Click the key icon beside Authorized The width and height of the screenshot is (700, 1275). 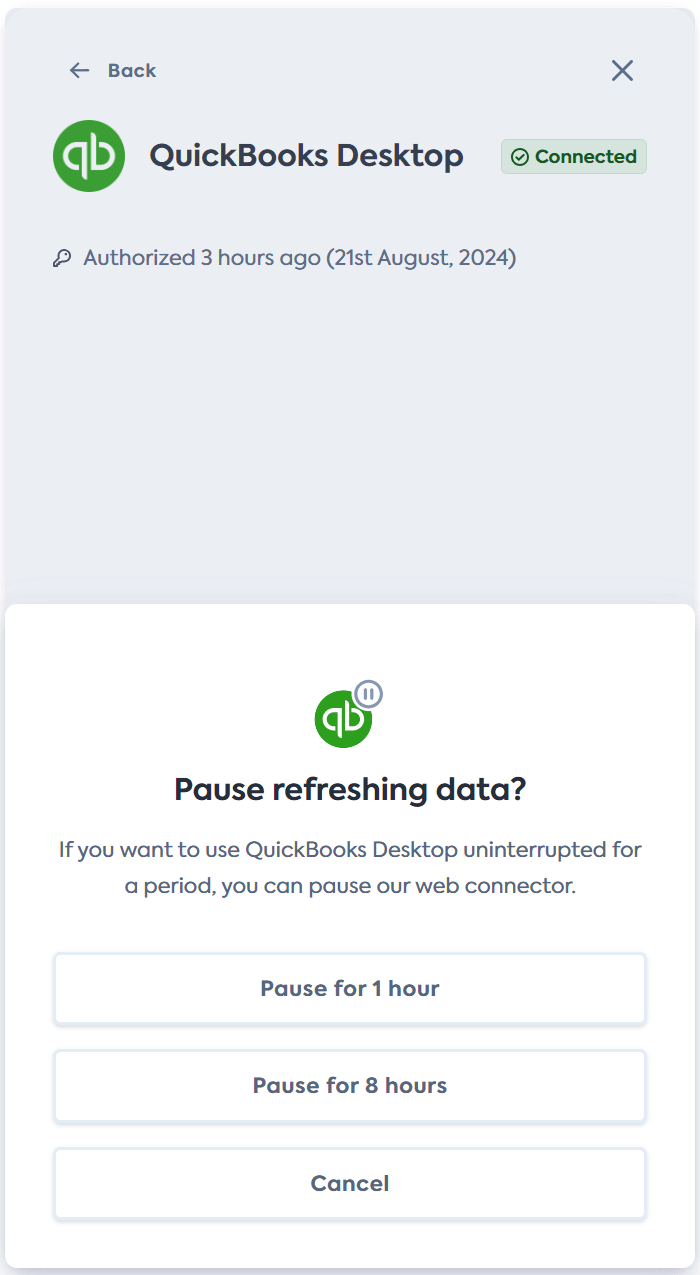(x=62, y=259)
